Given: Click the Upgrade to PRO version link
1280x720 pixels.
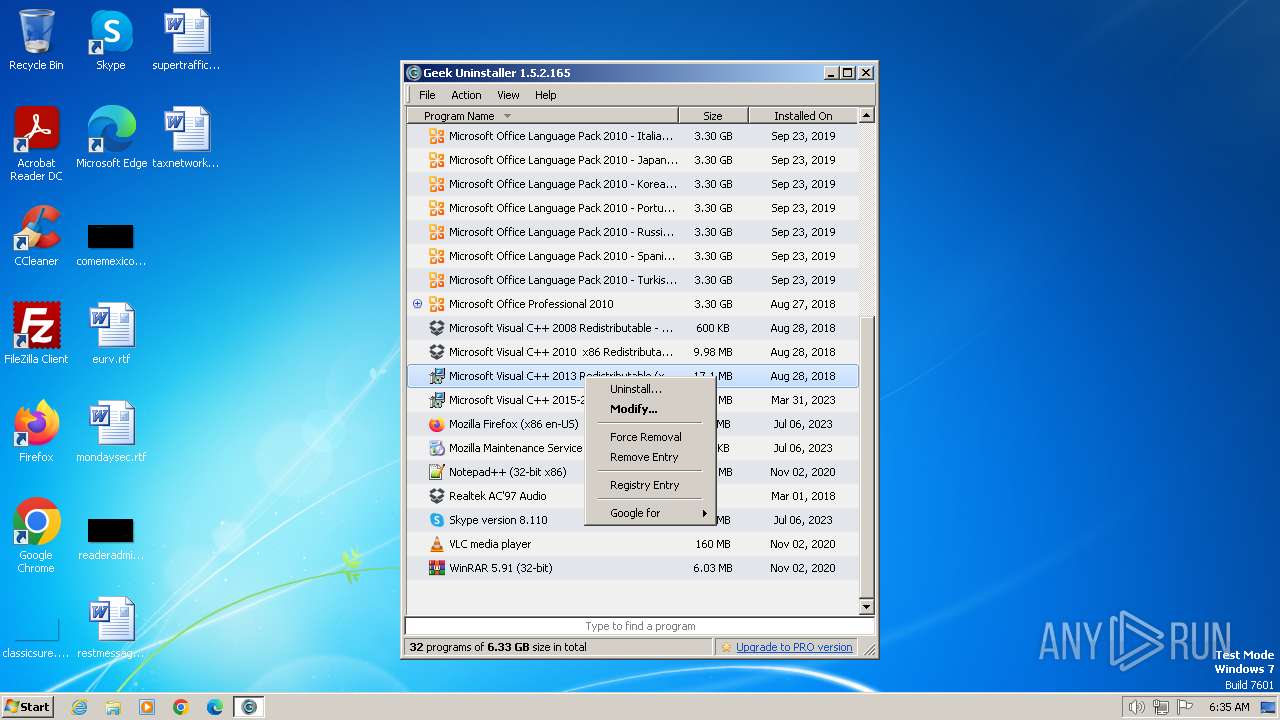Looking at the screenshot, I should pyautogui.click(x=794, y=647).
